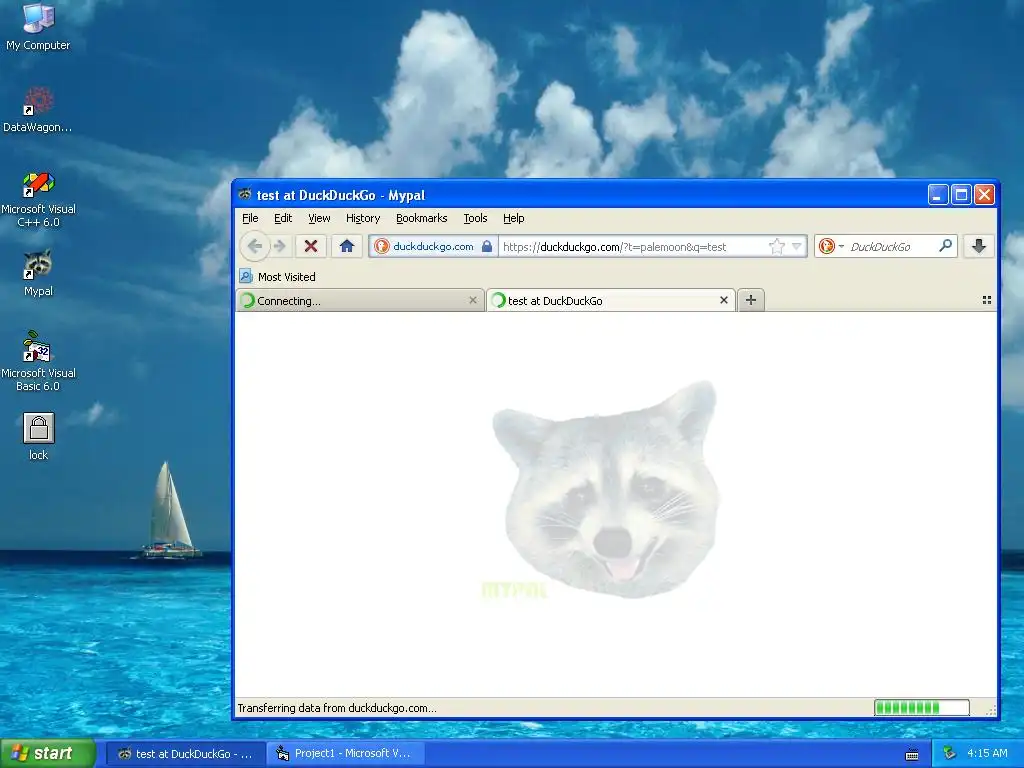
Task: Click the DuckDuckGo site identity icon in address bar
Action: [x=382, y=246]
